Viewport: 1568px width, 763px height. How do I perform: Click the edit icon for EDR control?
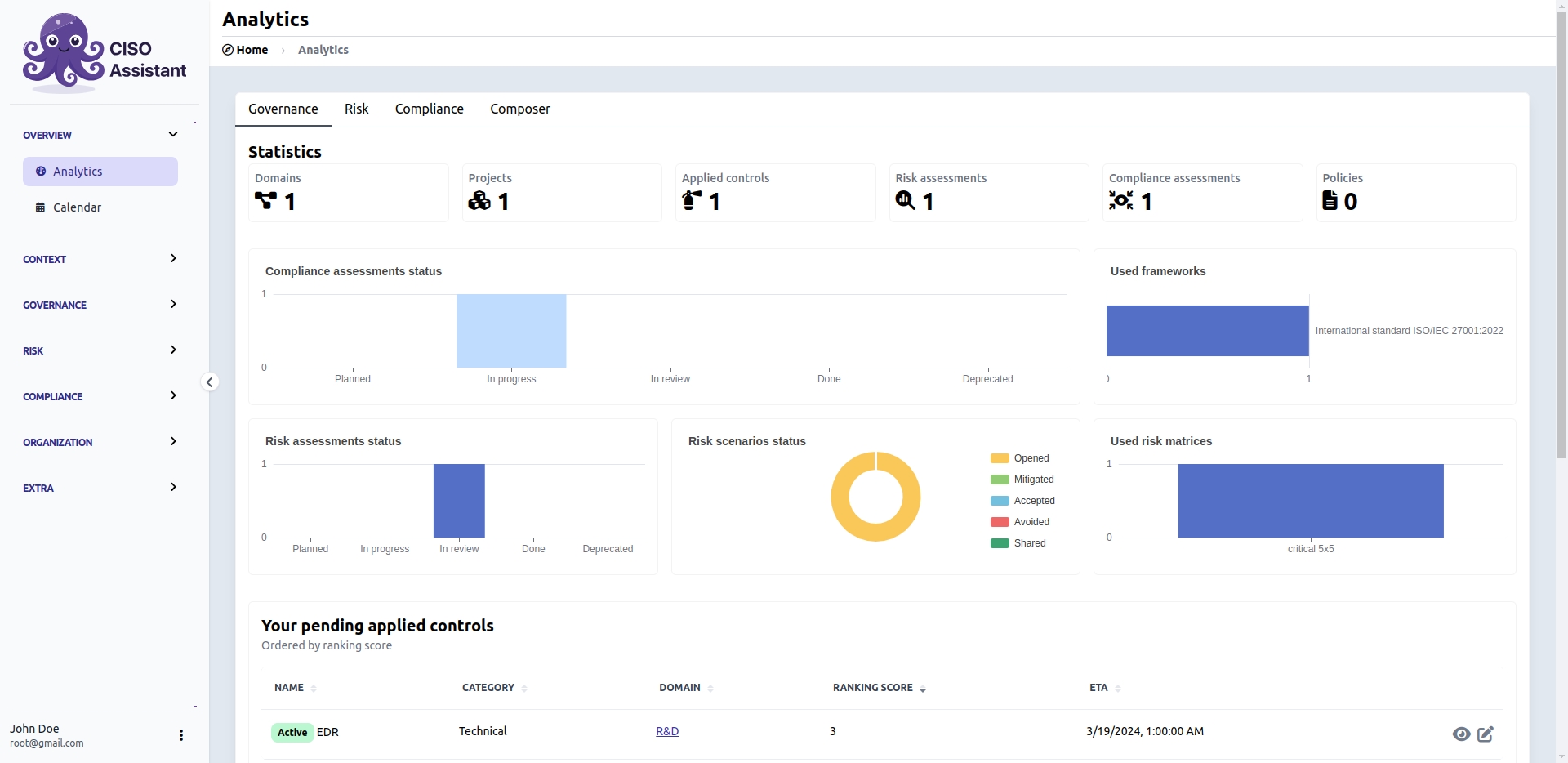tap(1485, 734)
